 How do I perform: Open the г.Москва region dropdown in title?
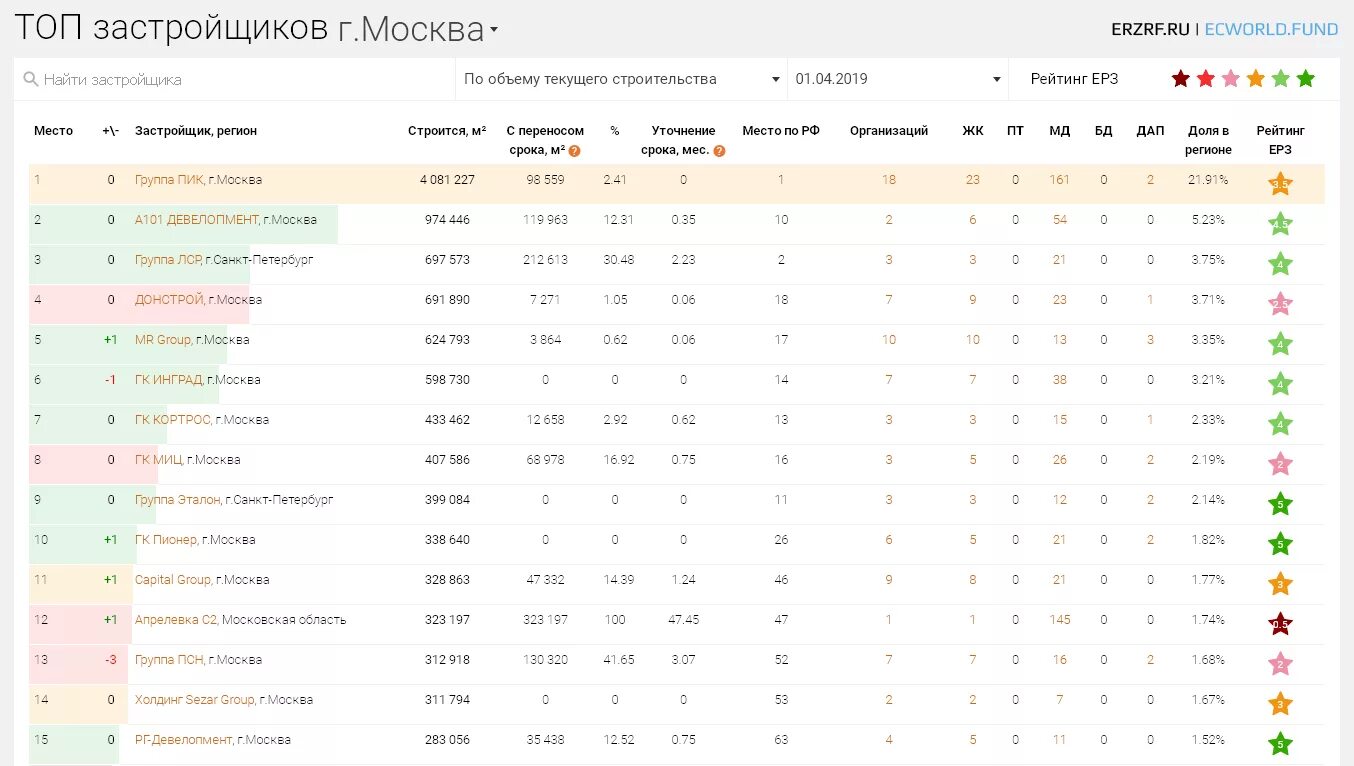(x=418, y=29)
